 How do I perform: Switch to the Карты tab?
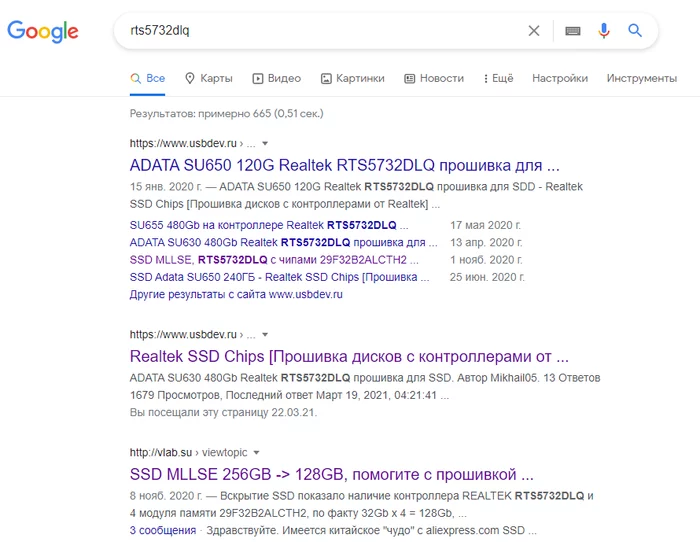208,79
